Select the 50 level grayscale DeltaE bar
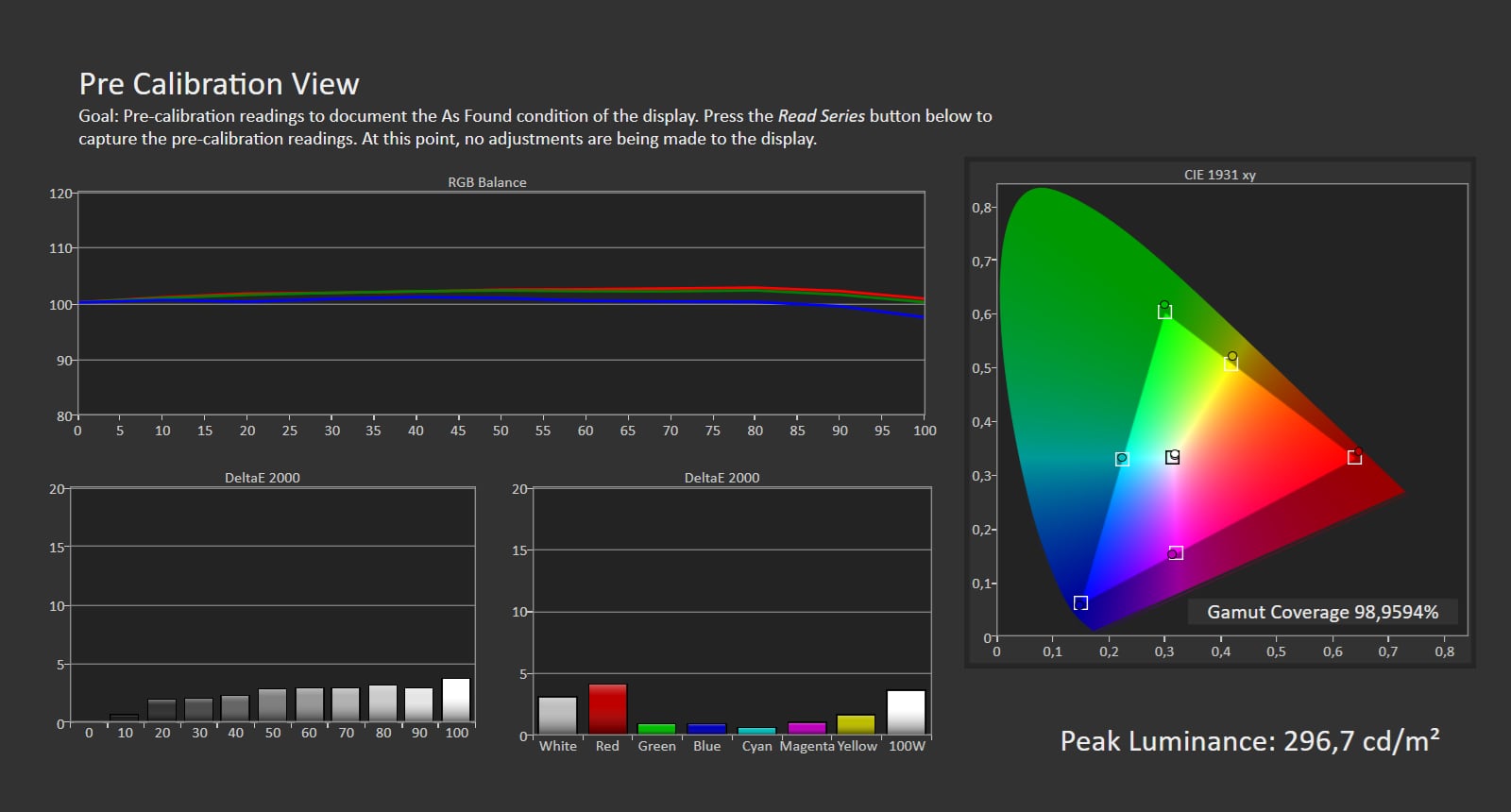 (272, 705)
